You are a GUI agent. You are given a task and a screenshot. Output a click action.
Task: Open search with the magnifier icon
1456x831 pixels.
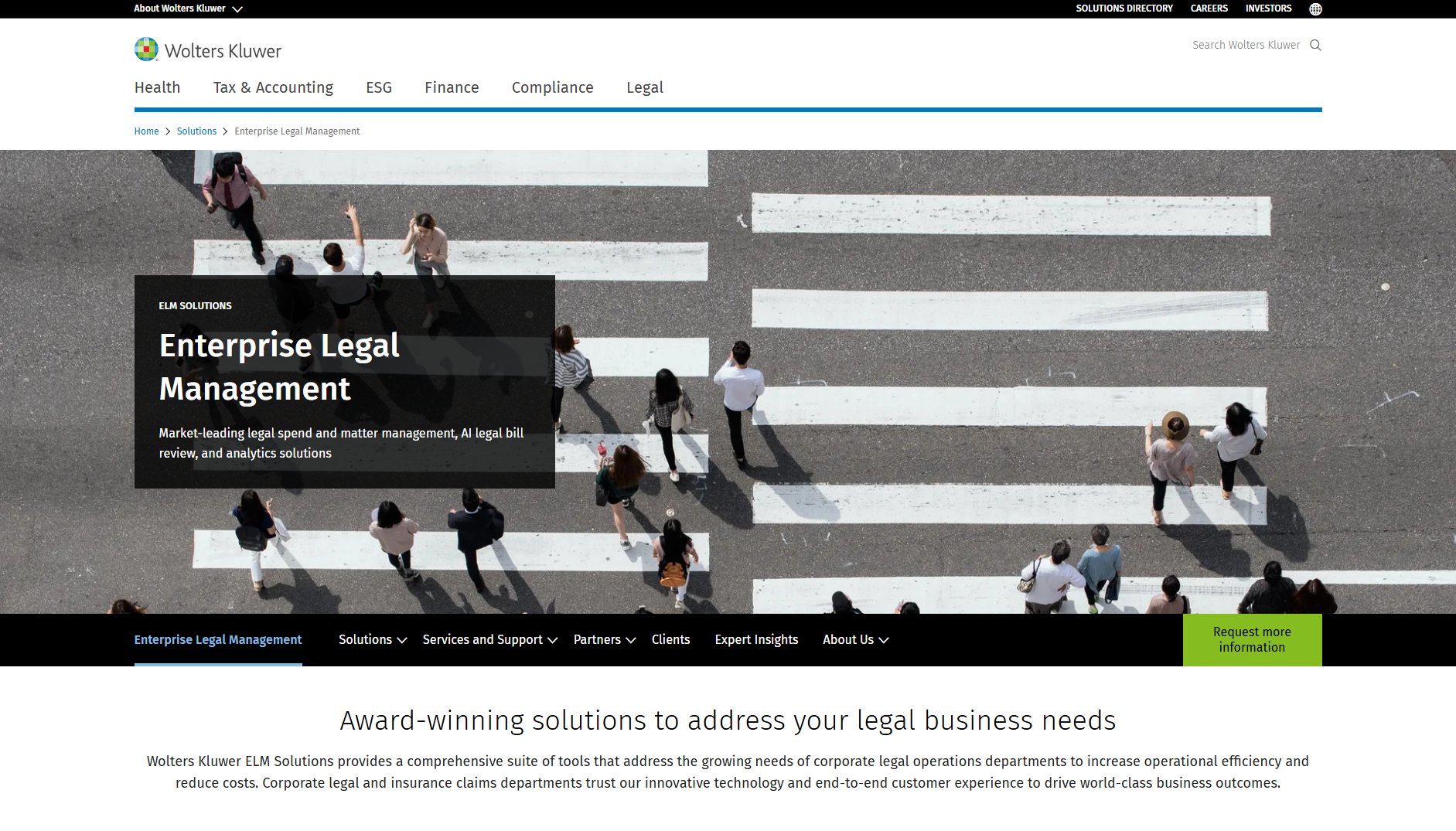[1315, 45]
